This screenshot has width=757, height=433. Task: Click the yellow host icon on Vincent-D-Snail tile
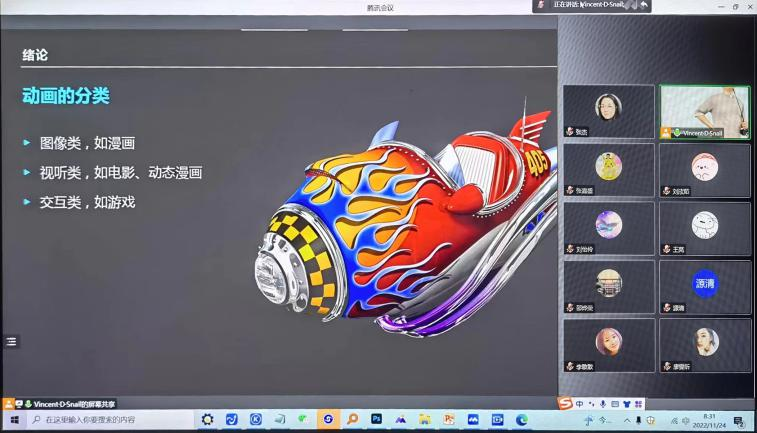[x=666, y=132]
